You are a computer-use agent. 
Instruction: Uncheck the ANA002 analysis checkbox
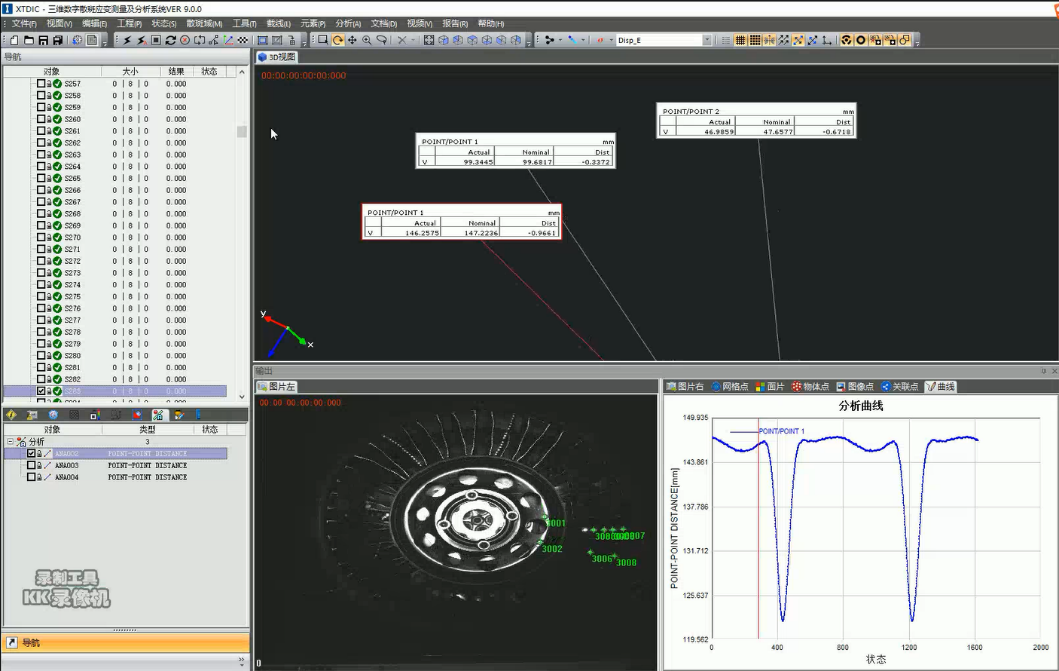click(x=31, y=454)
